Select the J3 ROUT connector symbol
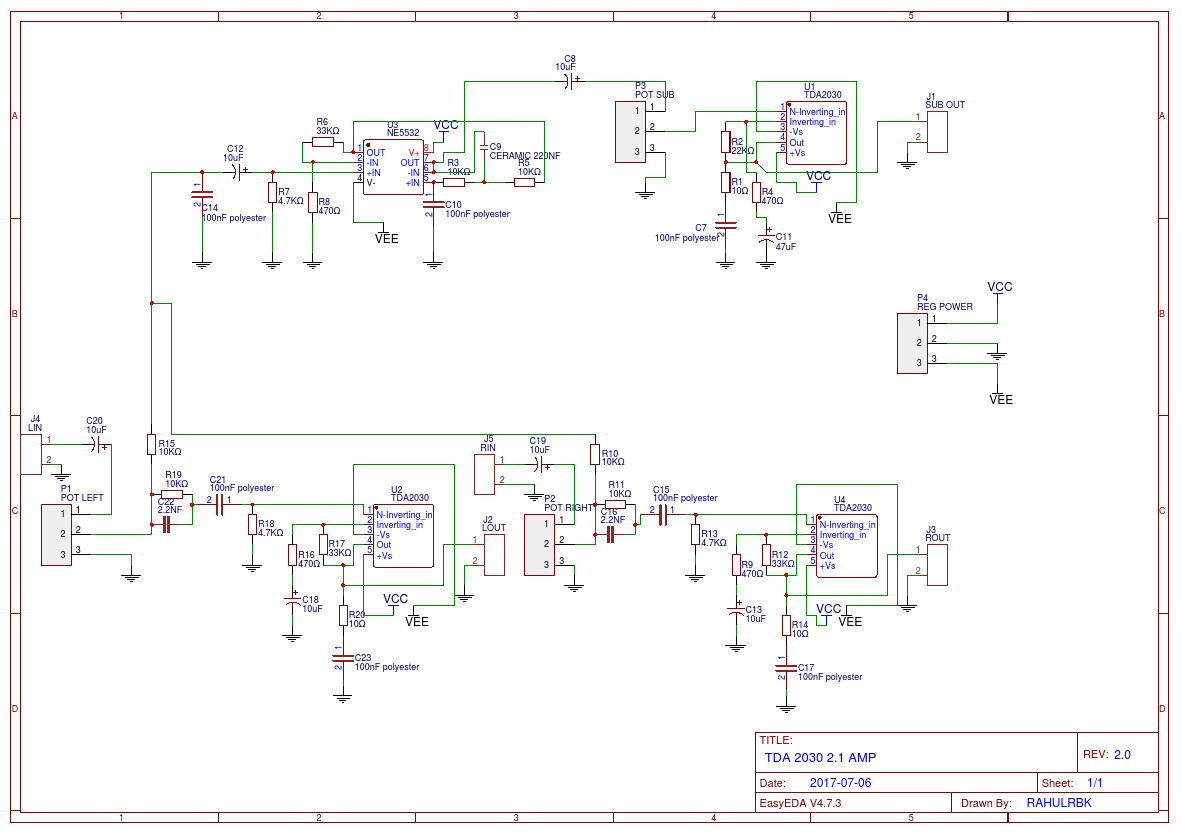The width and height of the screenshot is (1181, 833). pyautogui.click(x=937, y=565)
